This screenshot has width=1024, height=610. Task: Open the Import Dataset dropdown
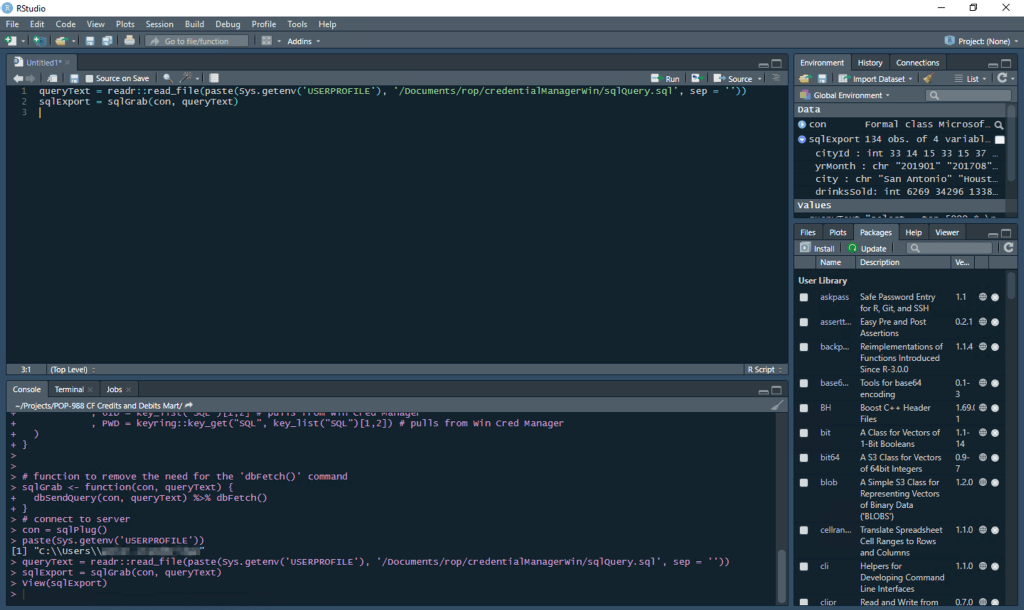pos(877,78)
